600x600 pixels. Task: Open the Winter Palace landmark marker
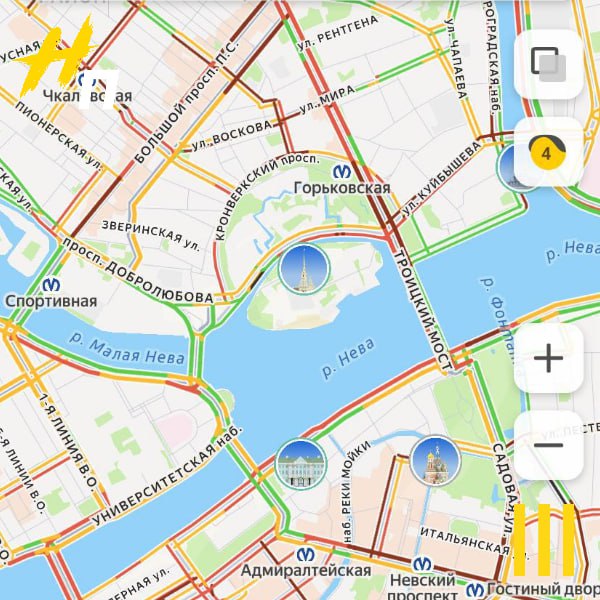301,464
